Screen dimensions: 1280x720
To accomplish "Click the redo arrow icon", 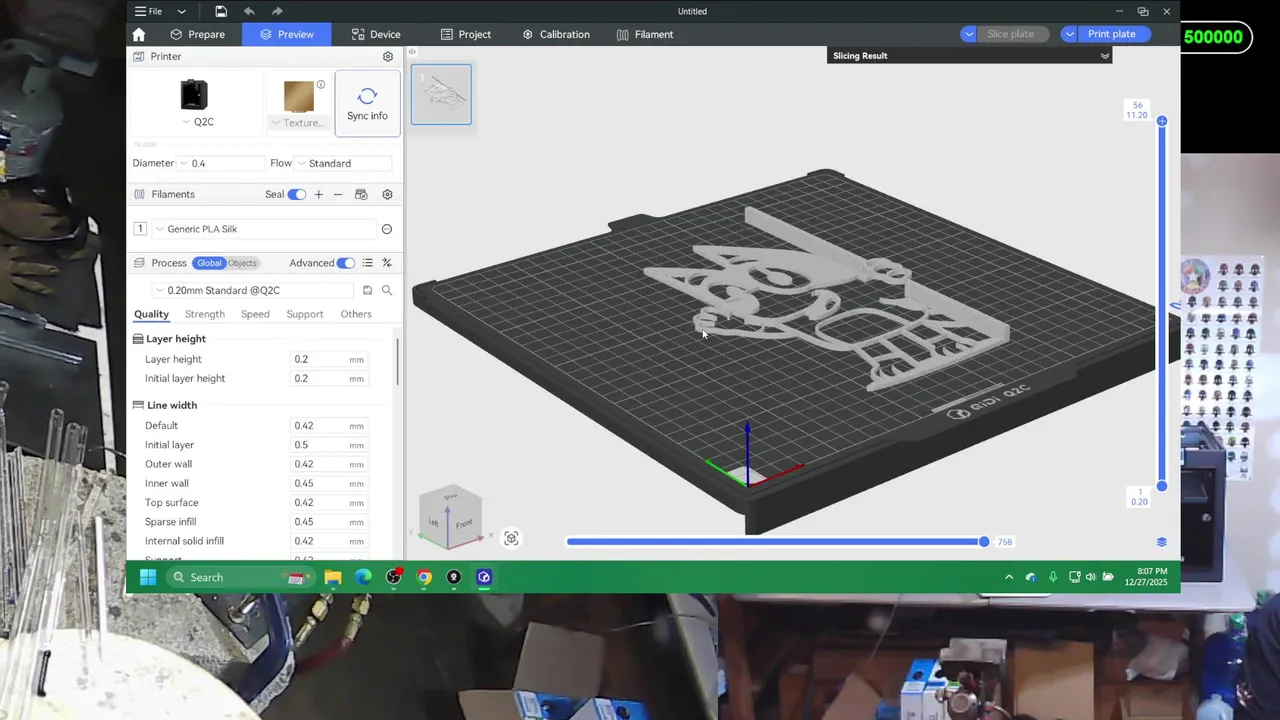I will point(277,11).
